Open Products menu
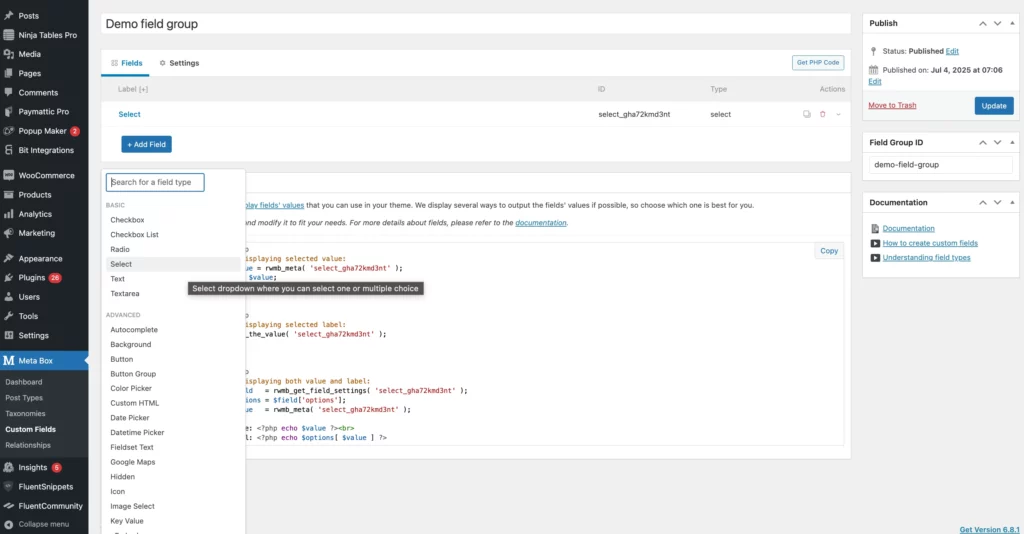 [35, 195]
